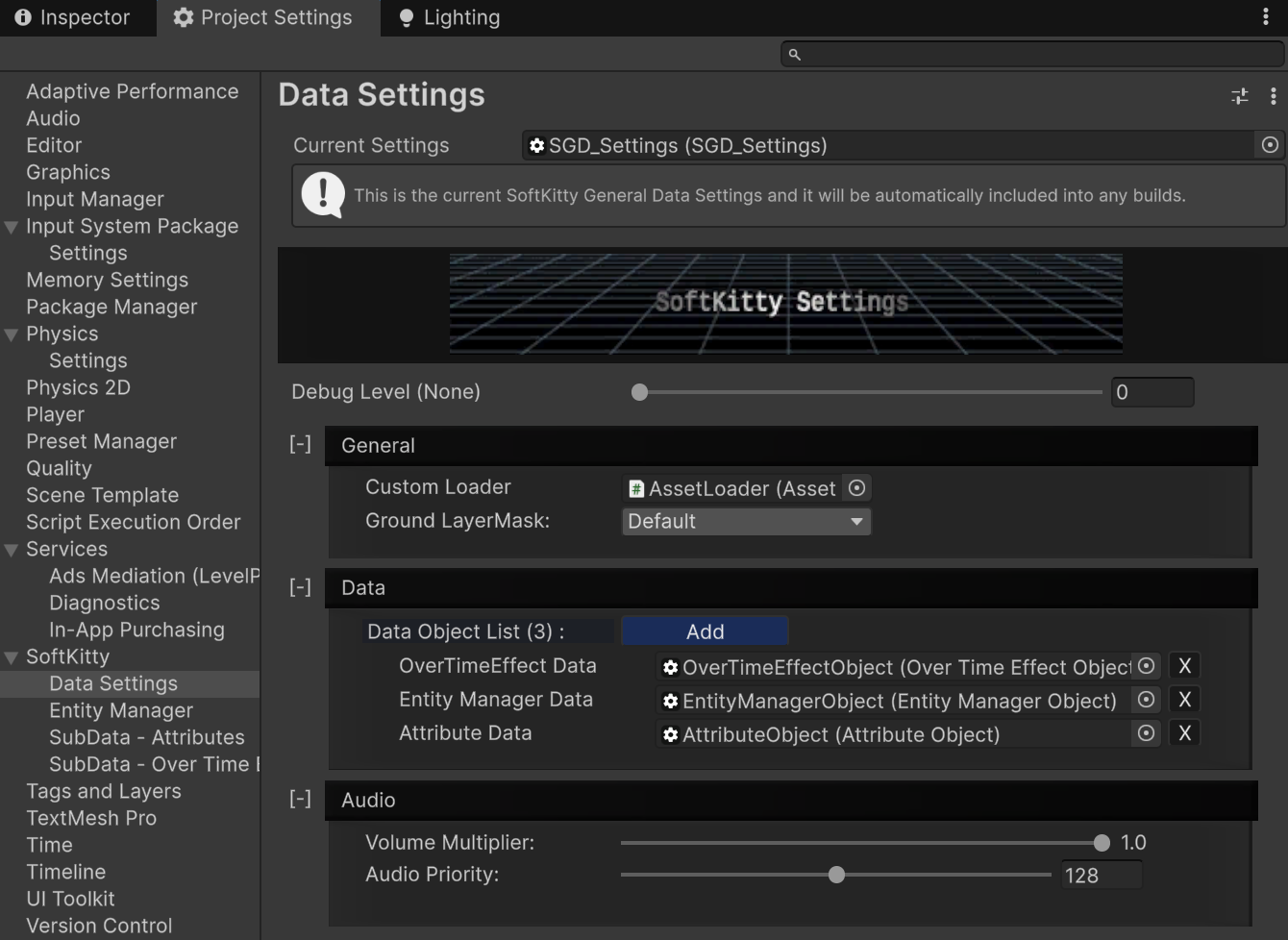The image size is (1288, 940).
Task: Open the window options kebab menu
Action: pyautogui.click(x=1265, y=17)
